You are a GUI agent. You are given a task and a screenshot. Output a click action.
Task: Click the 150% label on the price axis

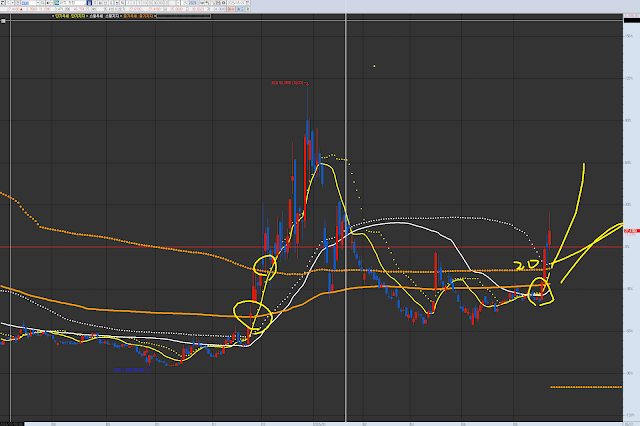click(629, 36)
